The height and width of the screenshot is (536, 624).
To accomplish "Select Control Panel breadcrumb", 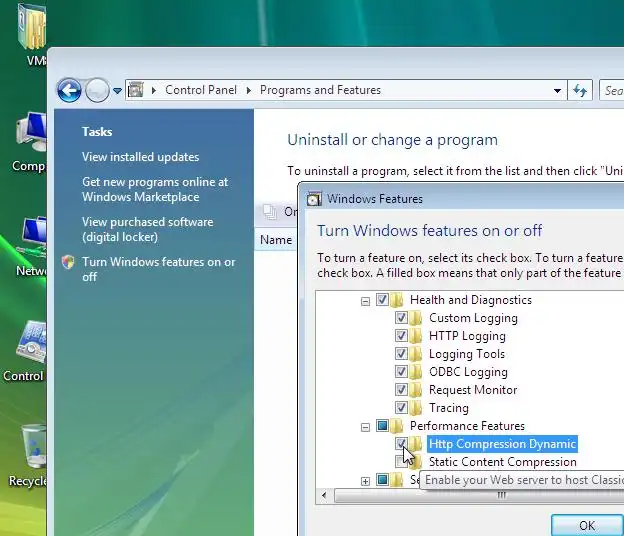I will 201,90.
